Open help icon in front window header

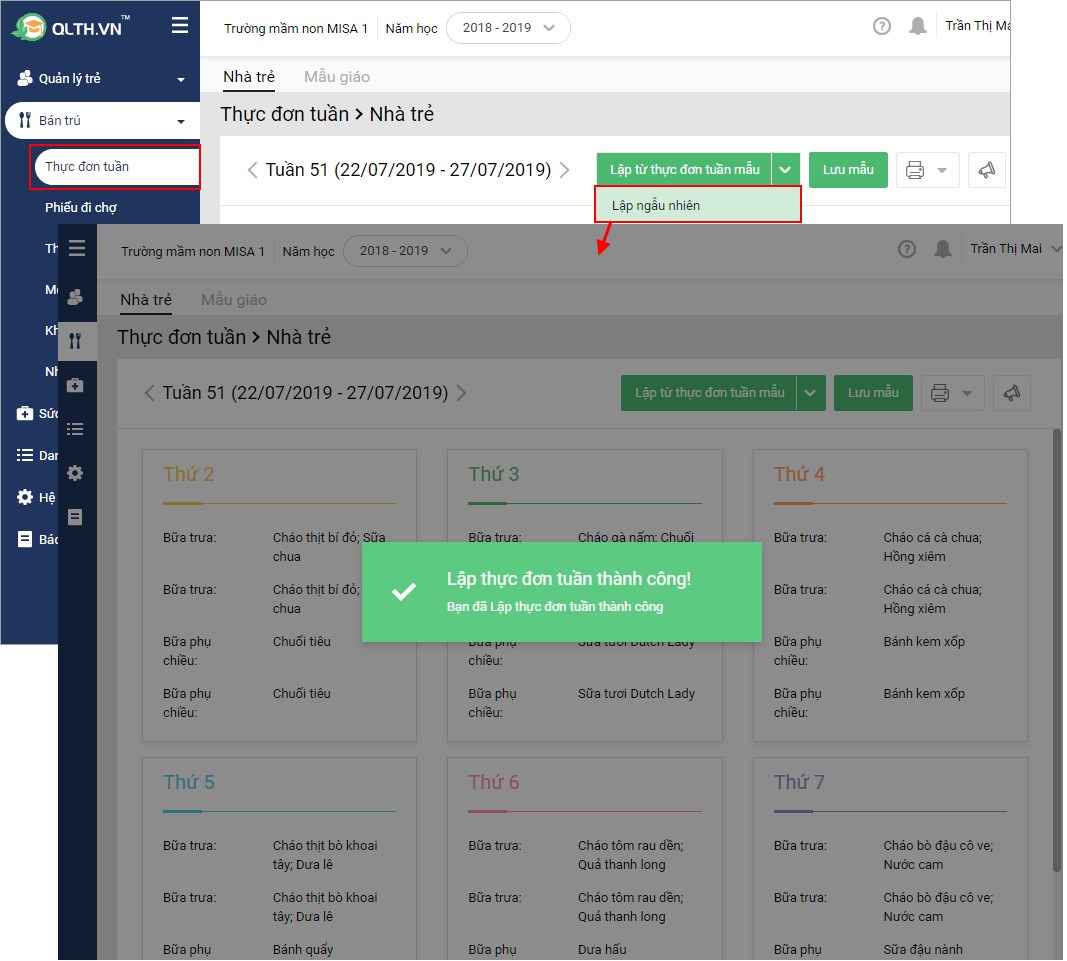(907, 249)
